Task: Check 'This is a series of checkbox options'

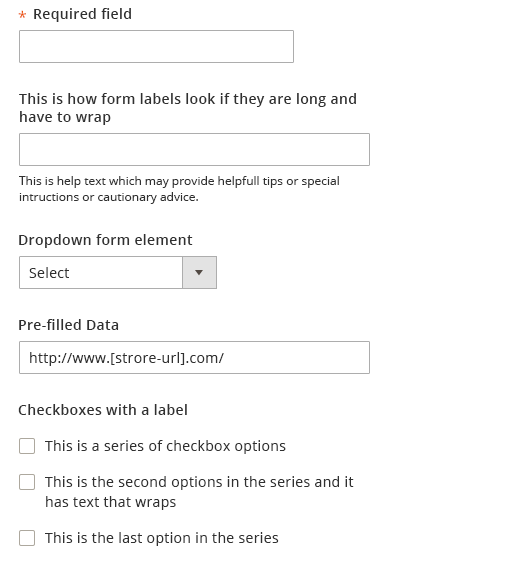Action: click(27, 446)
